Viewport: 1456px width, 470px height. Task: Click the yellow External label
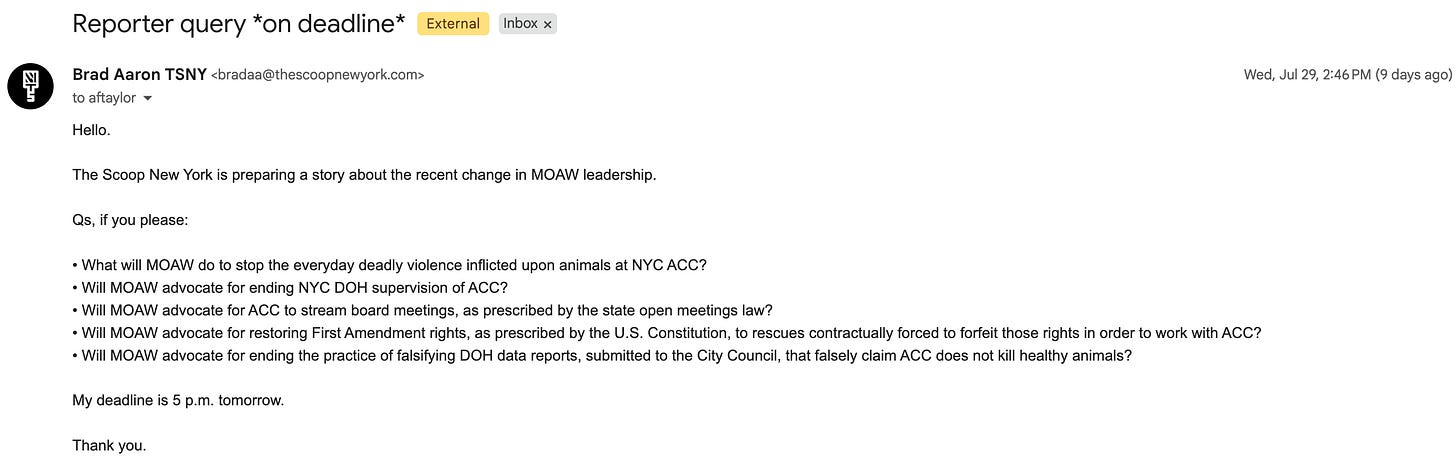click(x=453, y=24)
